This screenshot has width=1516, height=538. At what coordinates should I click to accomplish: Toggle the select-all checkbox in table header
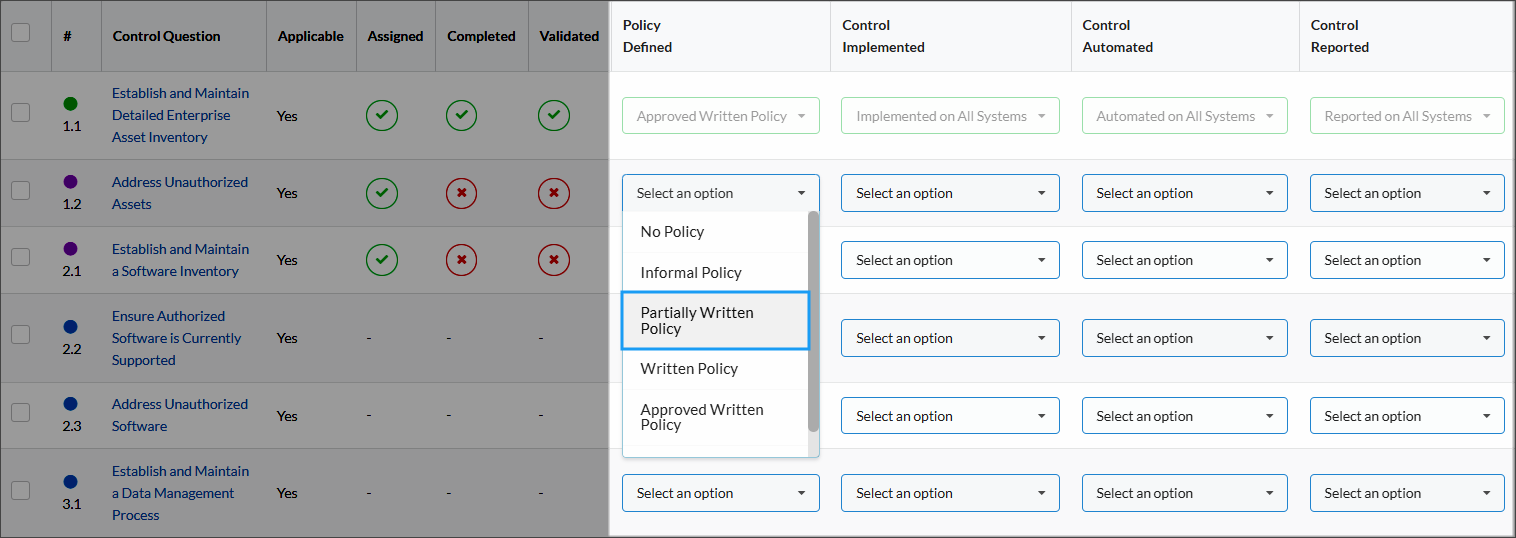click(20, 33)
